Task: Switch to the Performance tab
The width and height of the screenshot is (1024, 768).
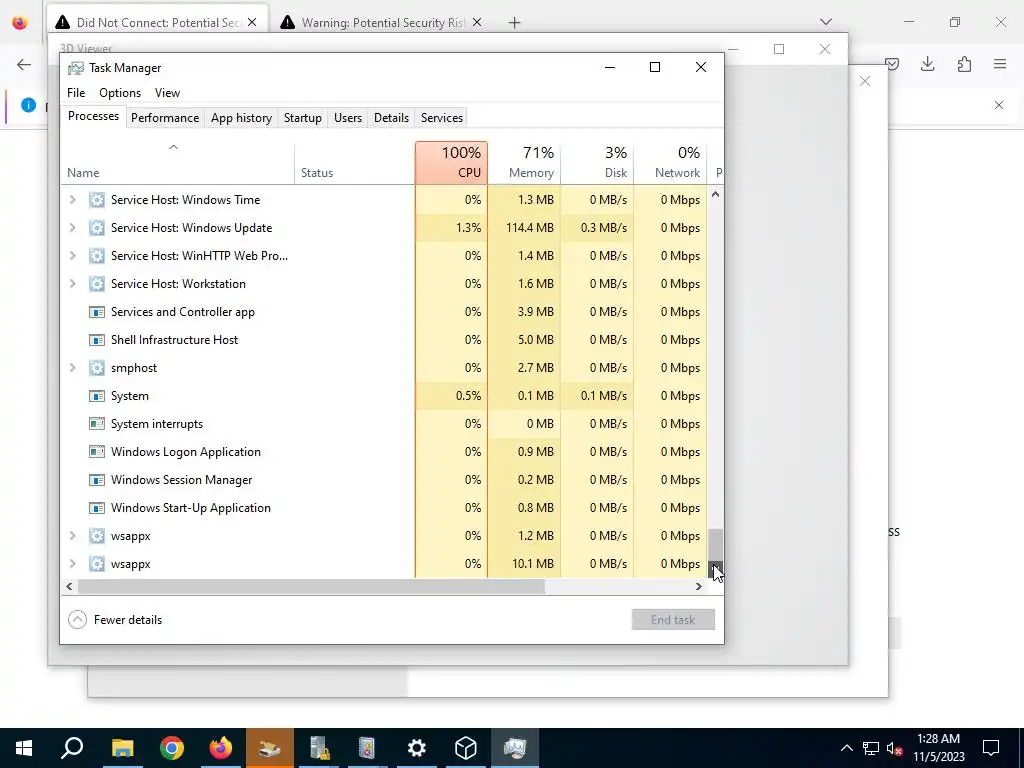Action: (x=165, y=118)
